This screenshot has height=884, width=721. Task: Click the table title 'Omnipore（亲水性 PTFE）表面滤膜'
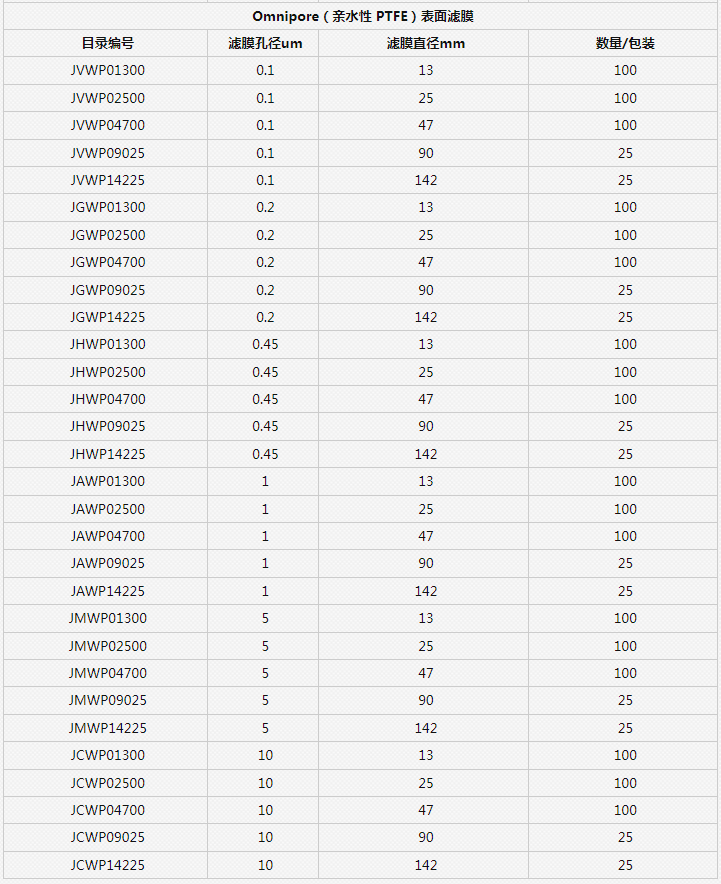click(x=363, y=16)
